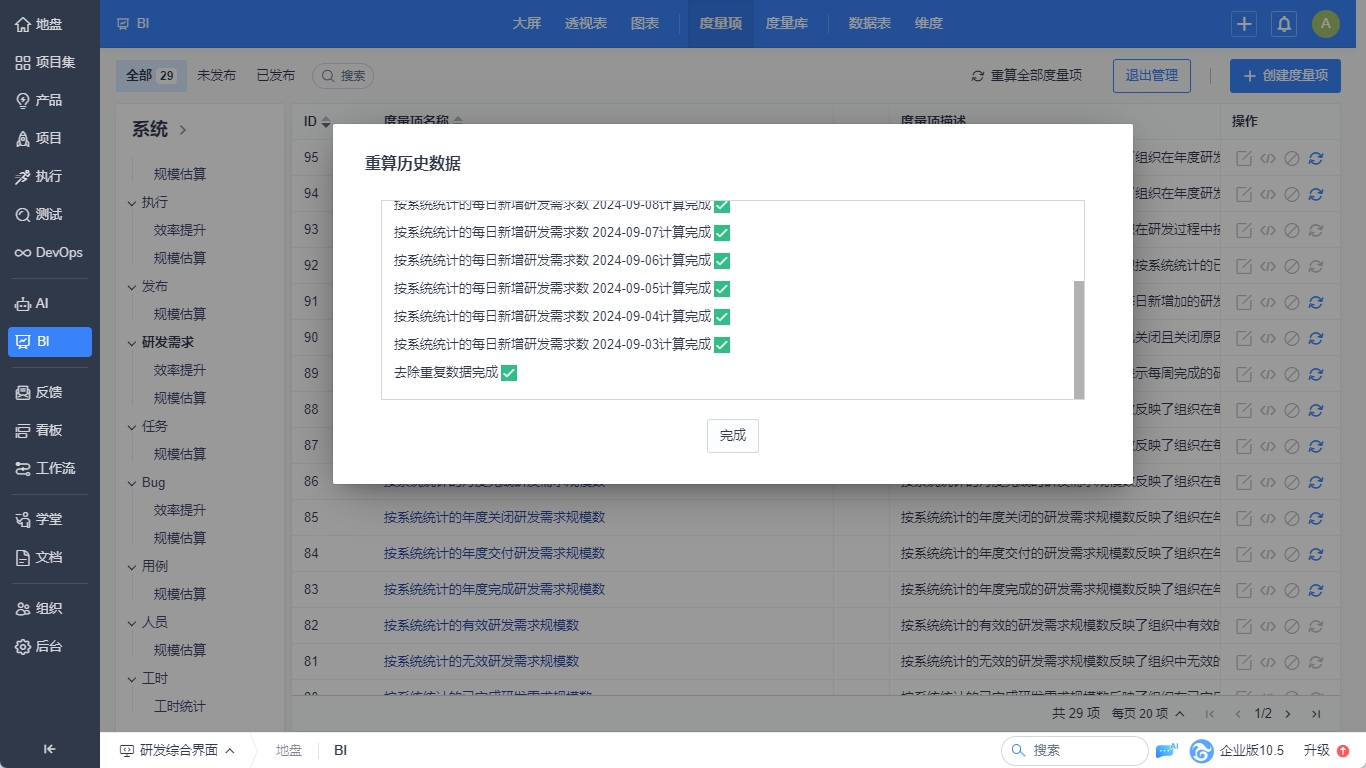Open the 研发综合界面 switcher dropdown
The height and width of the screenshot is (768, 1366).
coord(178,750)
